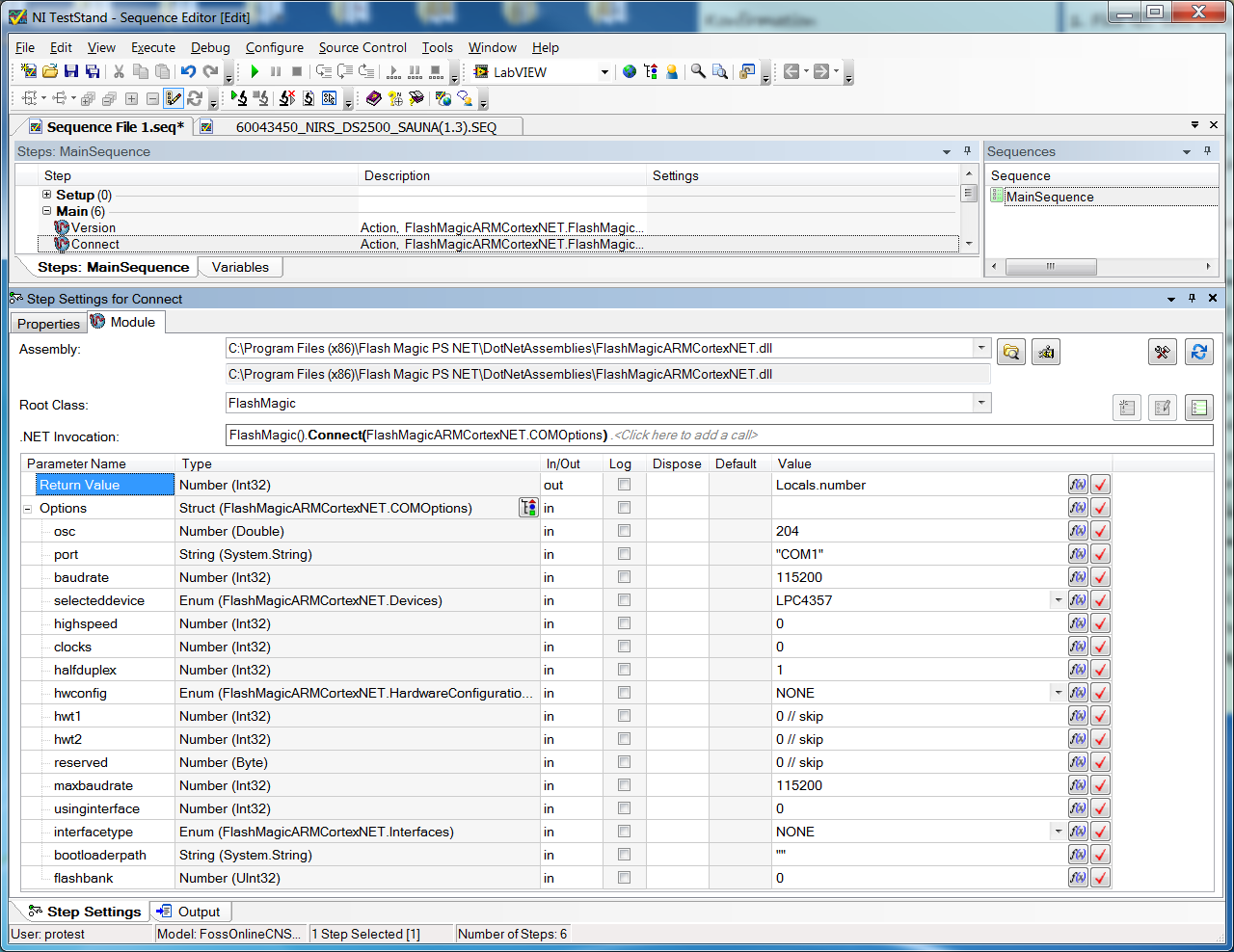Click the Locals.number return value field
The width and height of the screenshot is (1234, 952).
point(920,485)
